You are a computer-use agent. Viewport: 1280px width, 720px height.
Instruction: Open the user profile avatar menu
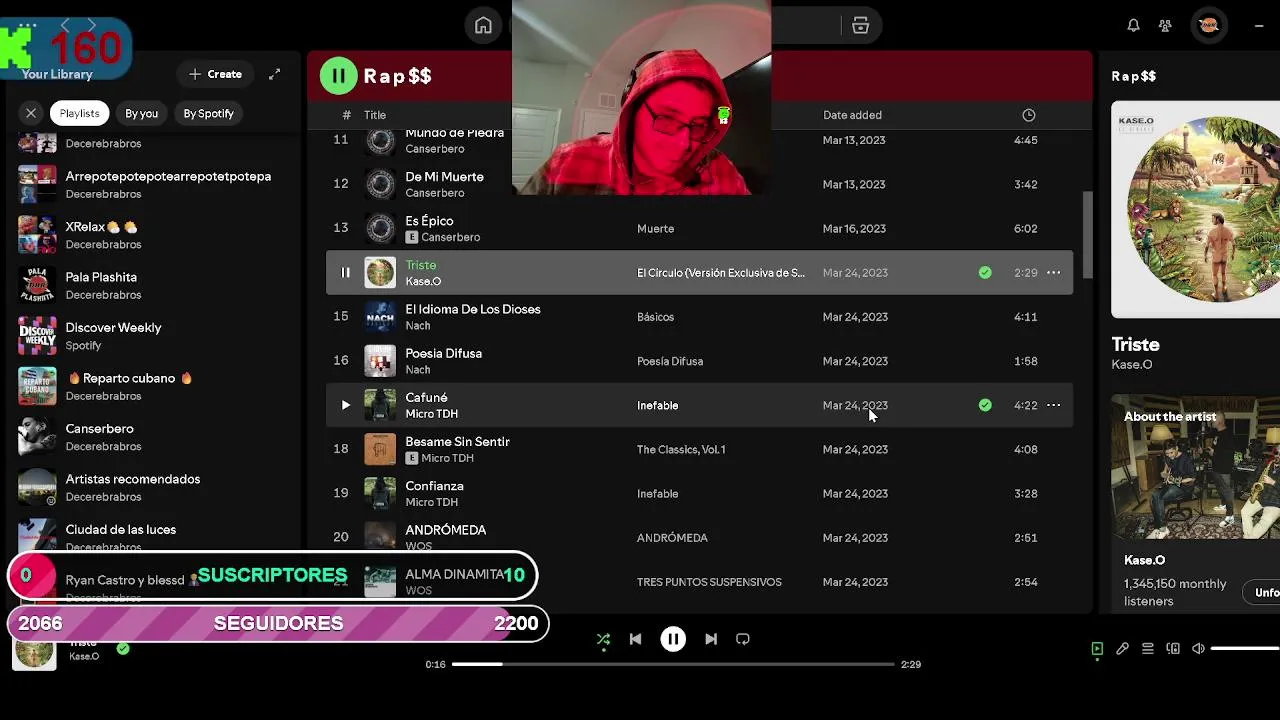point(1208,26)
